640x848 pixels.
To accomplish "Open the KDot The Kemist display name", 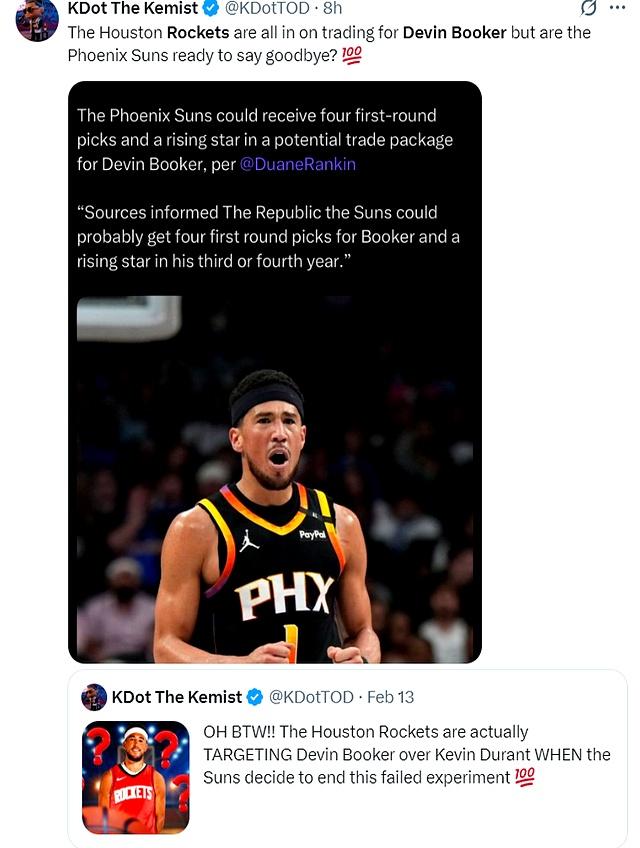I will [130, 9].
